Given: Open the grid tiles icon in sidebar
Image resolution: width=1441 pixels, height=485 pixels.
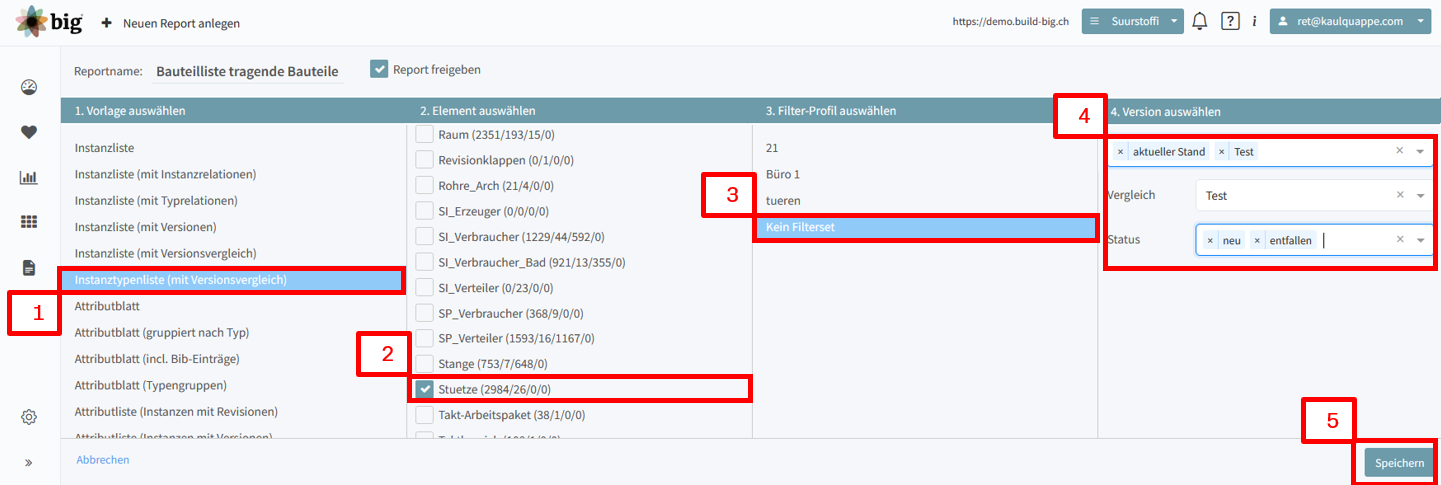Looking at the screenshot, I should pyautogui.click(x=29, y=222).
